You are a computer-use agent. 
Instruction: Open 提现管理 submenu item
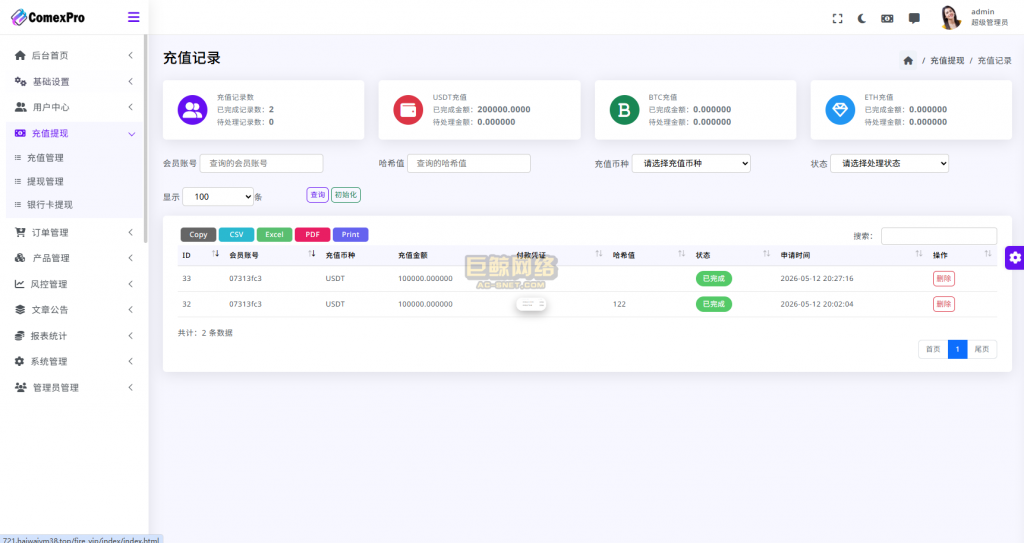[x=45, y=181]
